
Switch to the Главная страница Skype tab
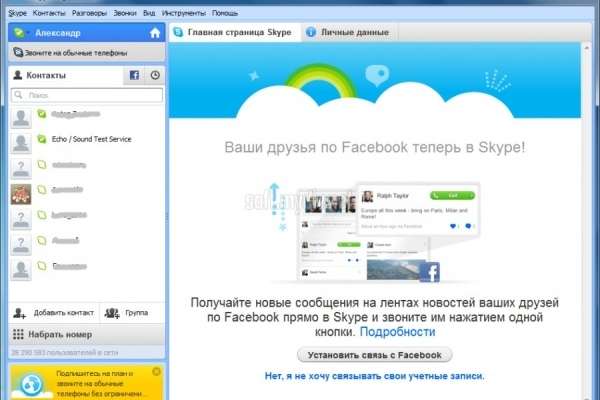[235, 32]
